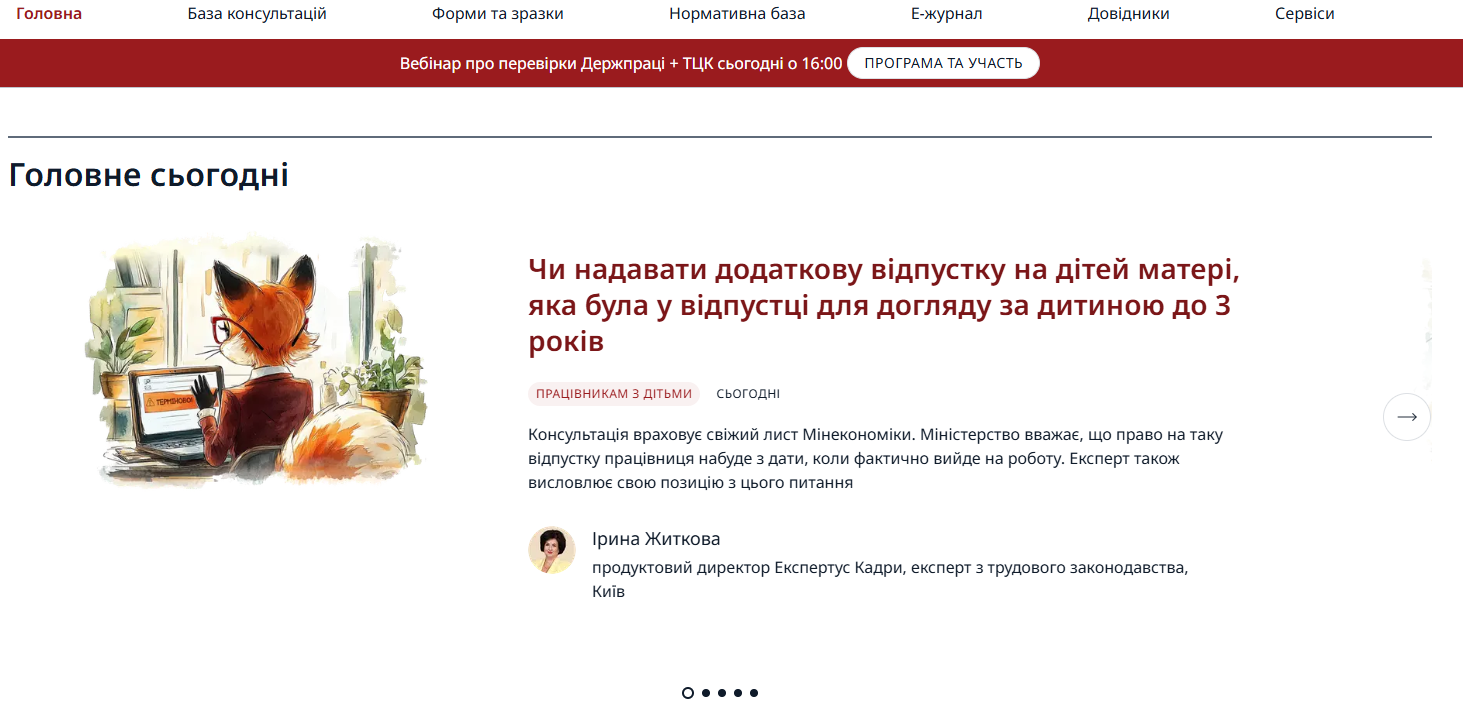Screen dimensions: 1463x715
Task: Expand the Форми та зразки menu
Action: 498,14
